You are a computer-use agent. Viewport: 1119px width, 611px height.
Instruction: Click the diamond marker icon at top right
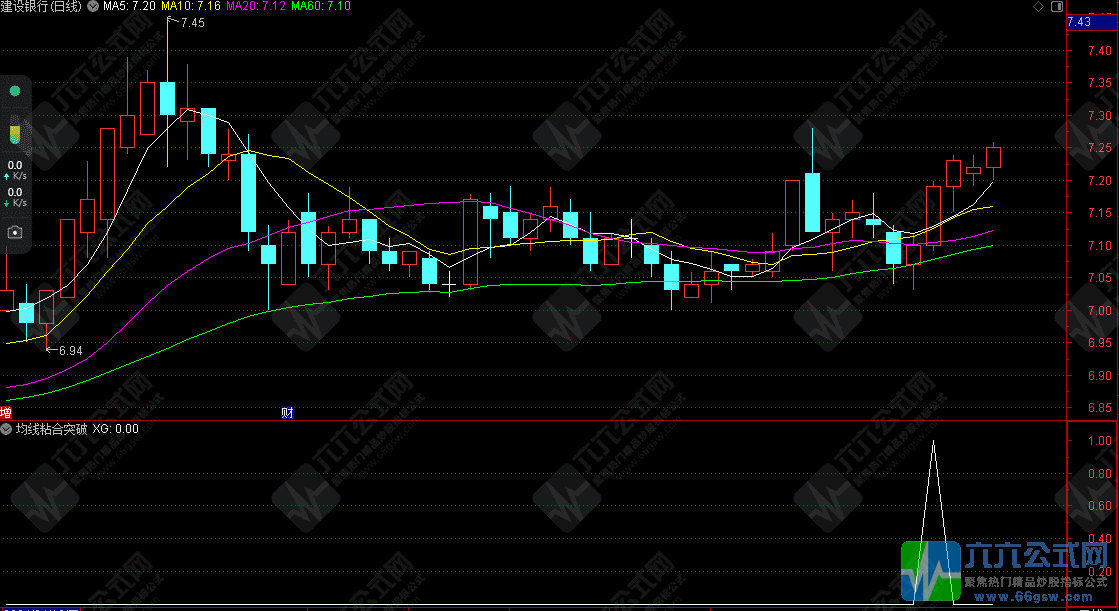coord(1038,6)
